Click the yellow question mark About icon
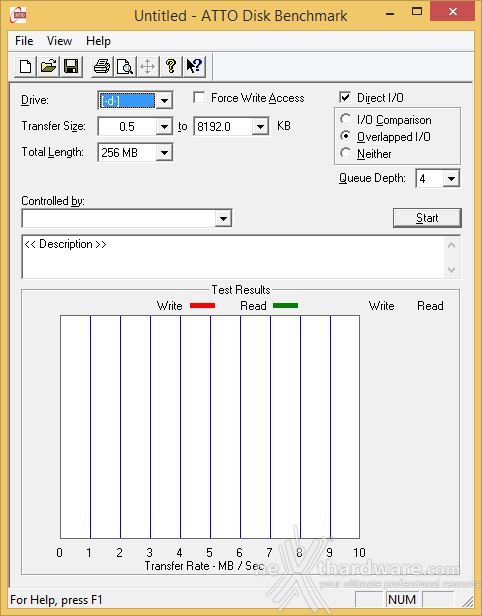Screen dimensions: 482x616 [x=171, y=66]
